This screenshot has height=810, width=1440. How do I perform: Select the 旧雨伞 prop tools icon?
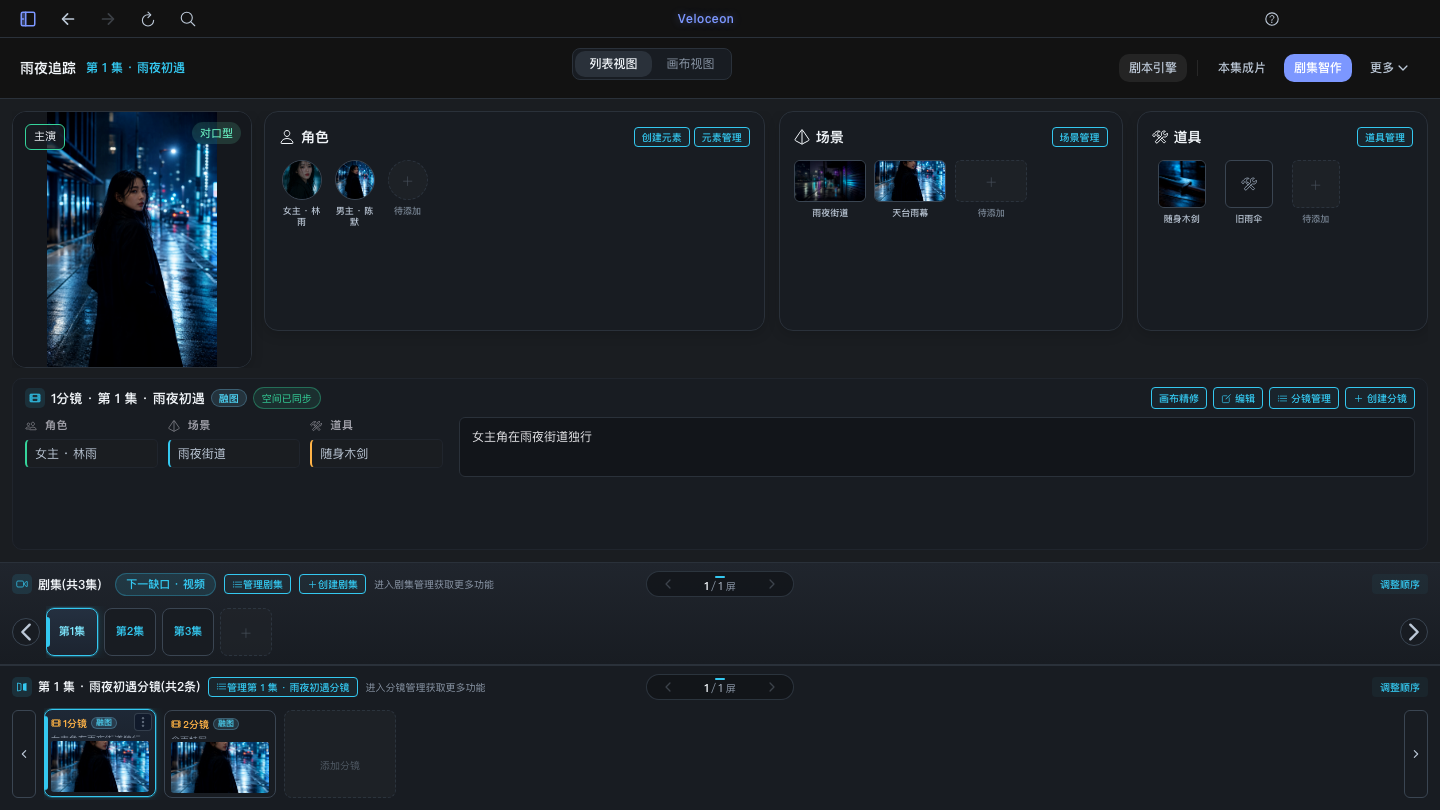[x=1249, y=184]
